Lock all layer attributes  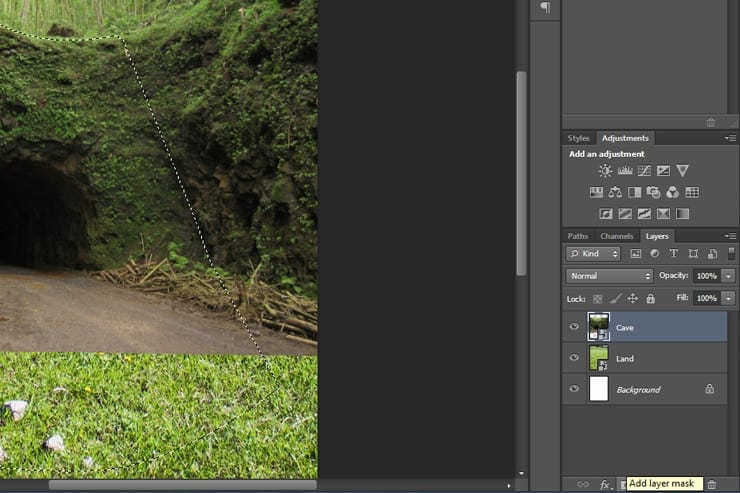coord(650,299)
